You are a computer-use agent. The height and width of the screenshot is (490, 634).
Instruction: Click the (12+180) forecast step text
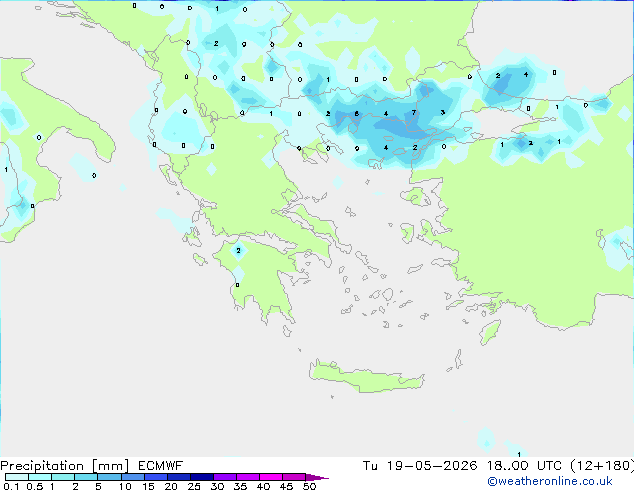coord(602,466)
